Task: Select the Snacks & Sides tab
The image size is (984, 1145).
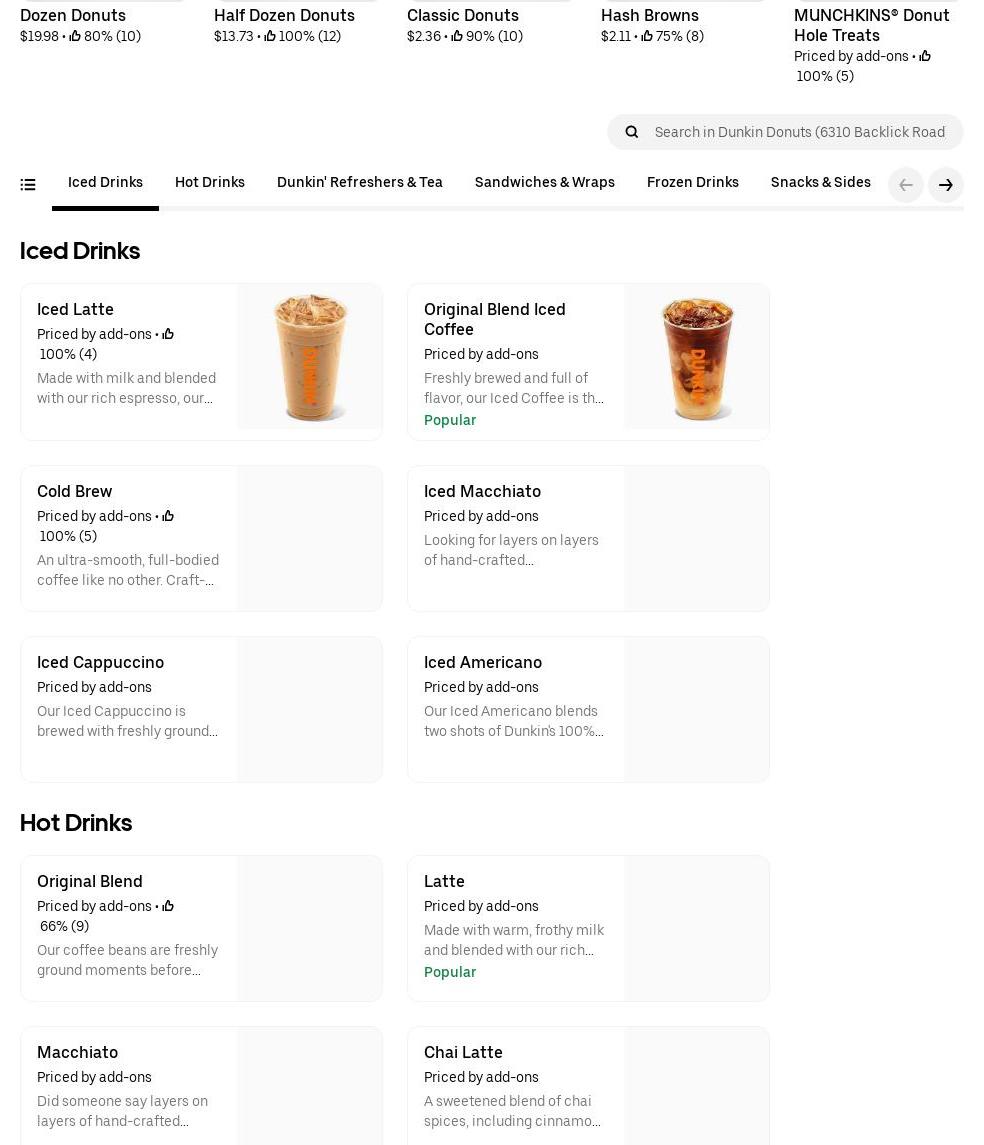Action: 820,183
